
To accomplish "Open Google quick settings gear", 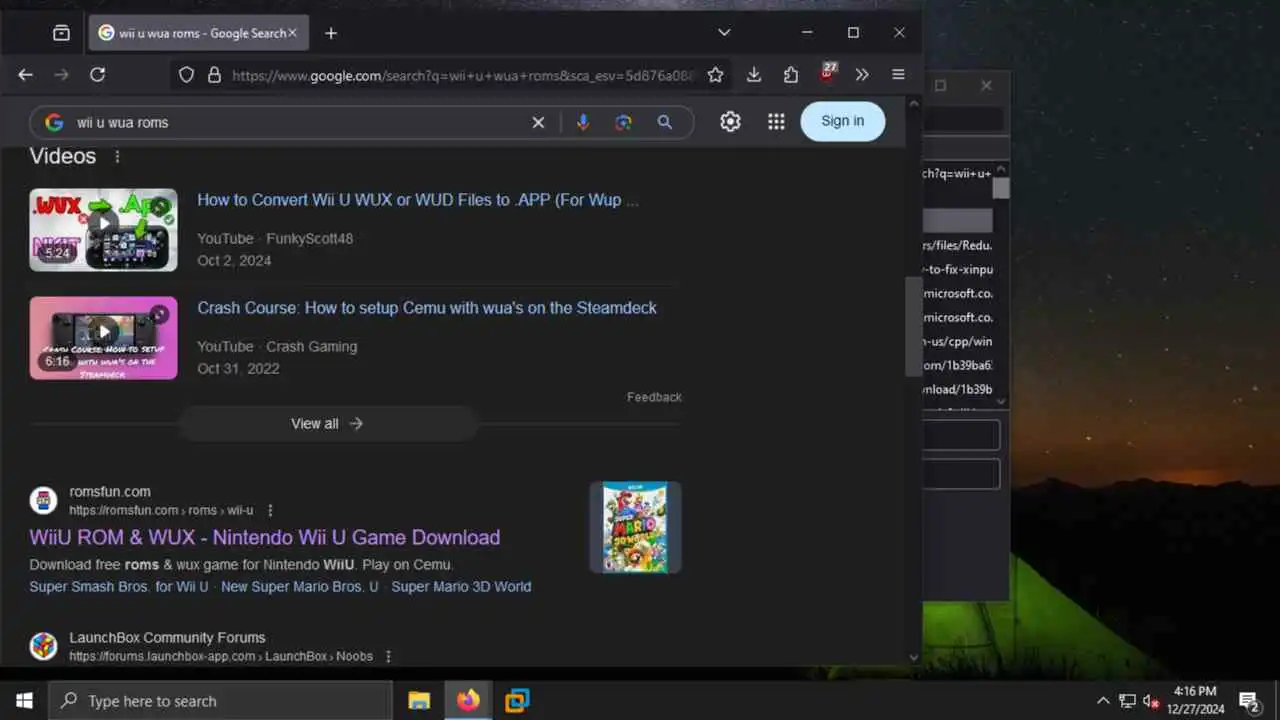I will pyautogui.click(x=731, y=121).
